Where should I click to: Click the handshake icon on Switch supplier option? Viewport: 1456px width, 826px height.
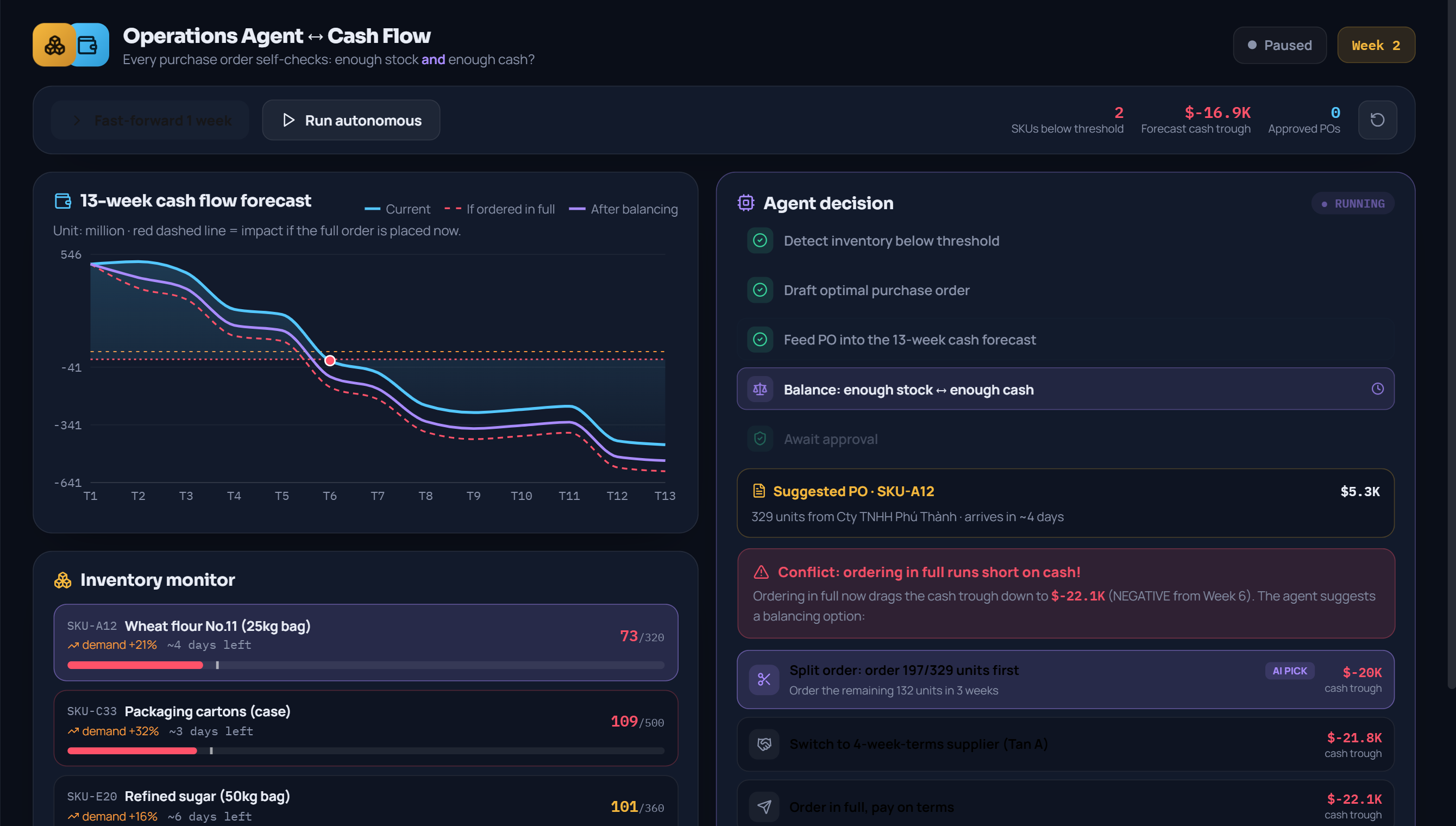click(764, 744)
